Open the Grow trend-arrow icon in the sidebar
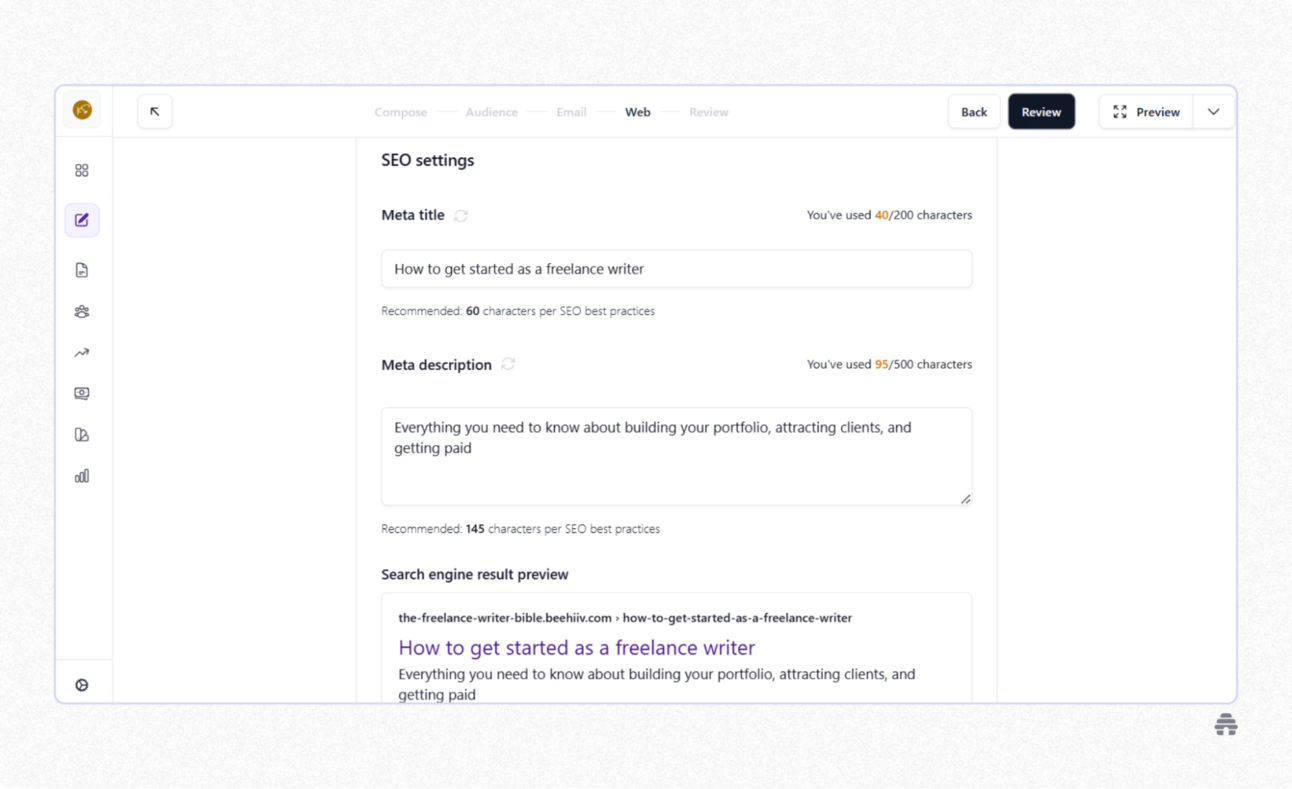Screen dimensions: 1292x789 pyautogui.click(x=82, y=352)
